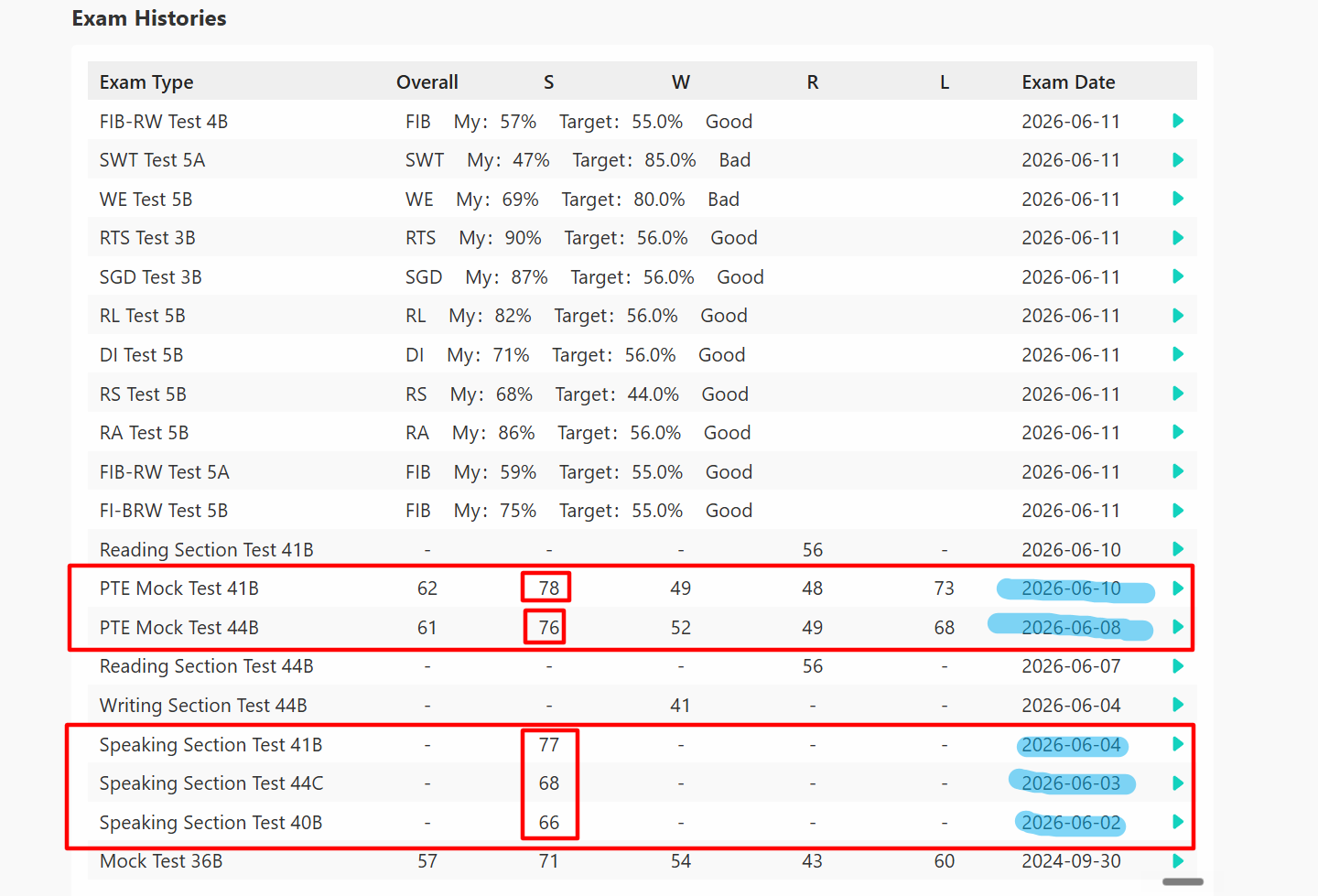Viewport: 1318px width, 896px height.
Task: Open PTE Mock Test 41B arrow
Action: click(1178, 588)
